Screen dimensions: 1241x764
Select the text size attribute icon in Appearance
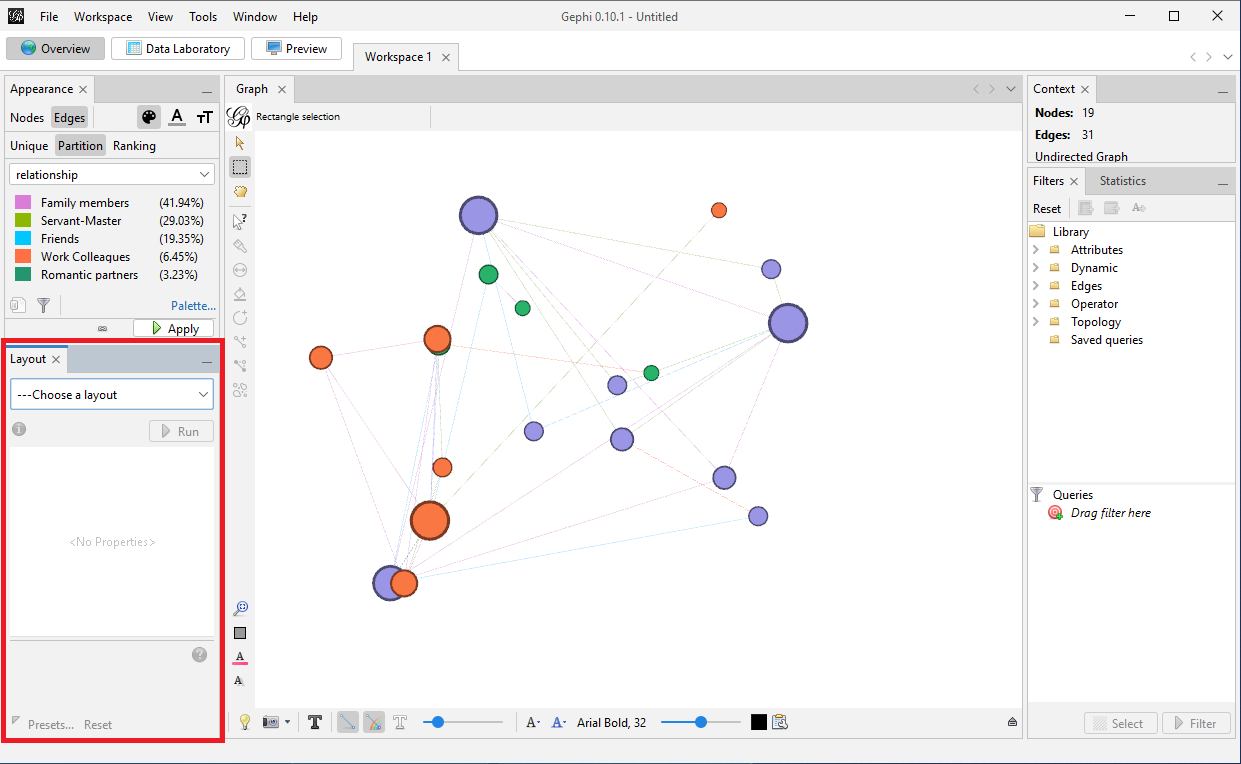tap(204, 117)
